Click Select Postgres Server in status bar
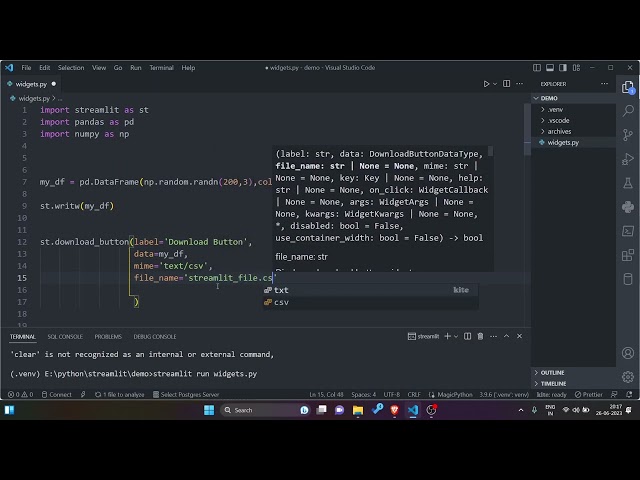This screenshot has height=480, width=640. click(186, 394)
